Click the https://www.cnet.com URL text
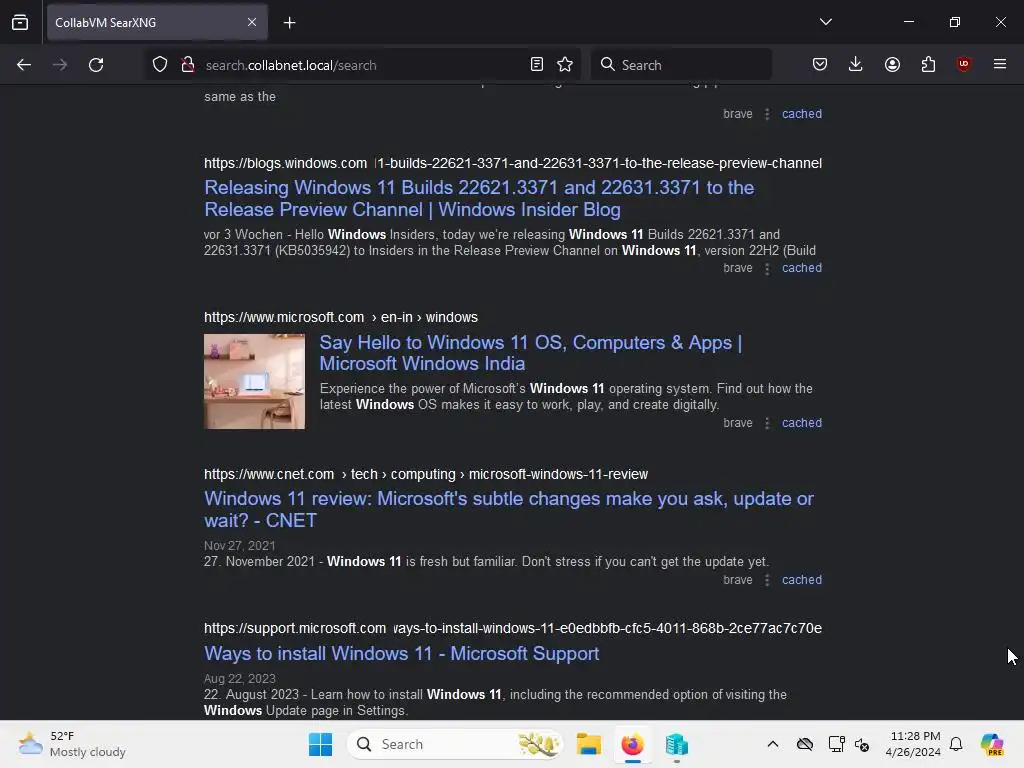Screen dimensions: 1024x768 [x=269, y=474]
